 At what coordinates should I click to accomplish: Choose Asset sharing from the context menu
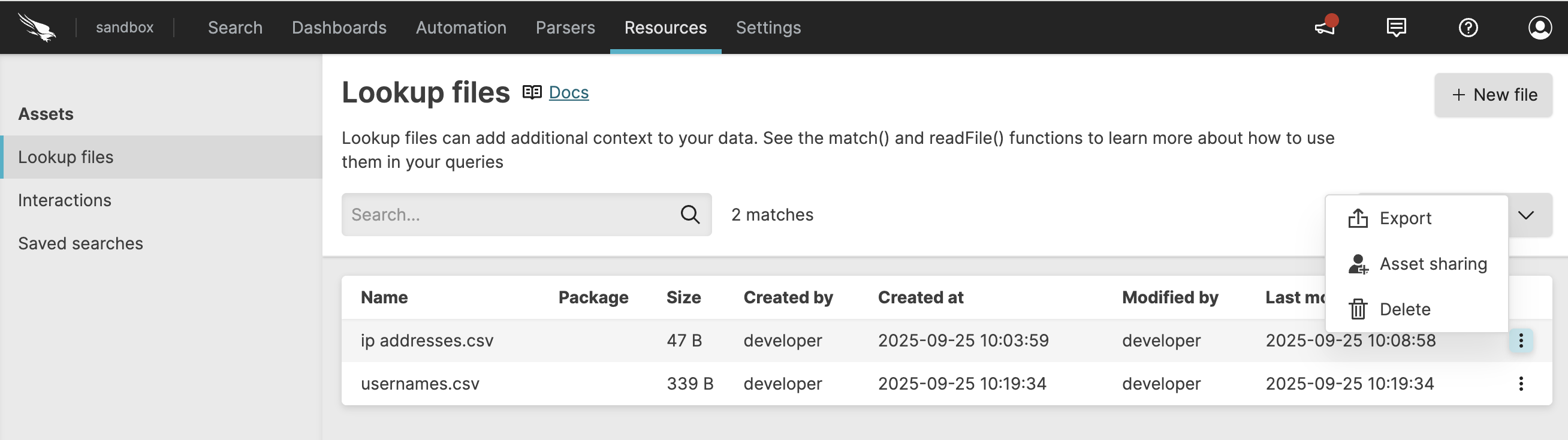coord(1433,264)
